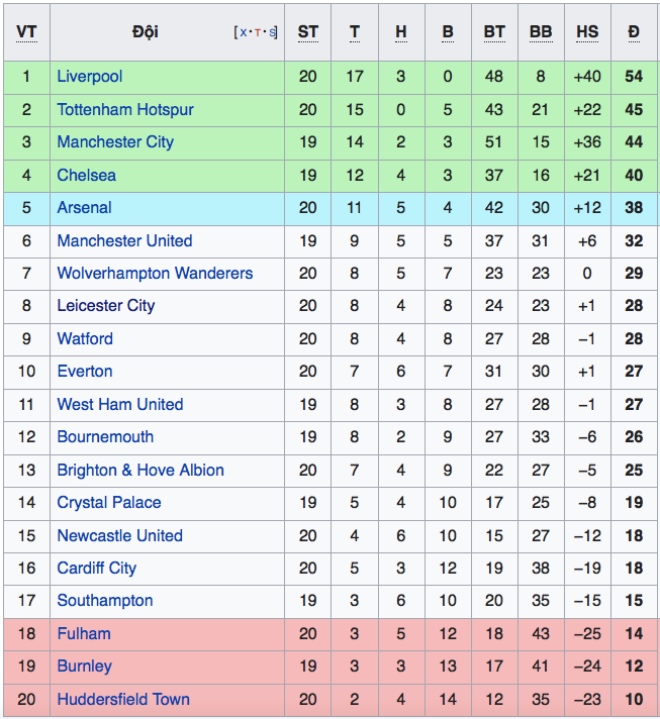Click the 't' talk template link
This screenshot has width=660, height=719.
[x=257, y=33]
